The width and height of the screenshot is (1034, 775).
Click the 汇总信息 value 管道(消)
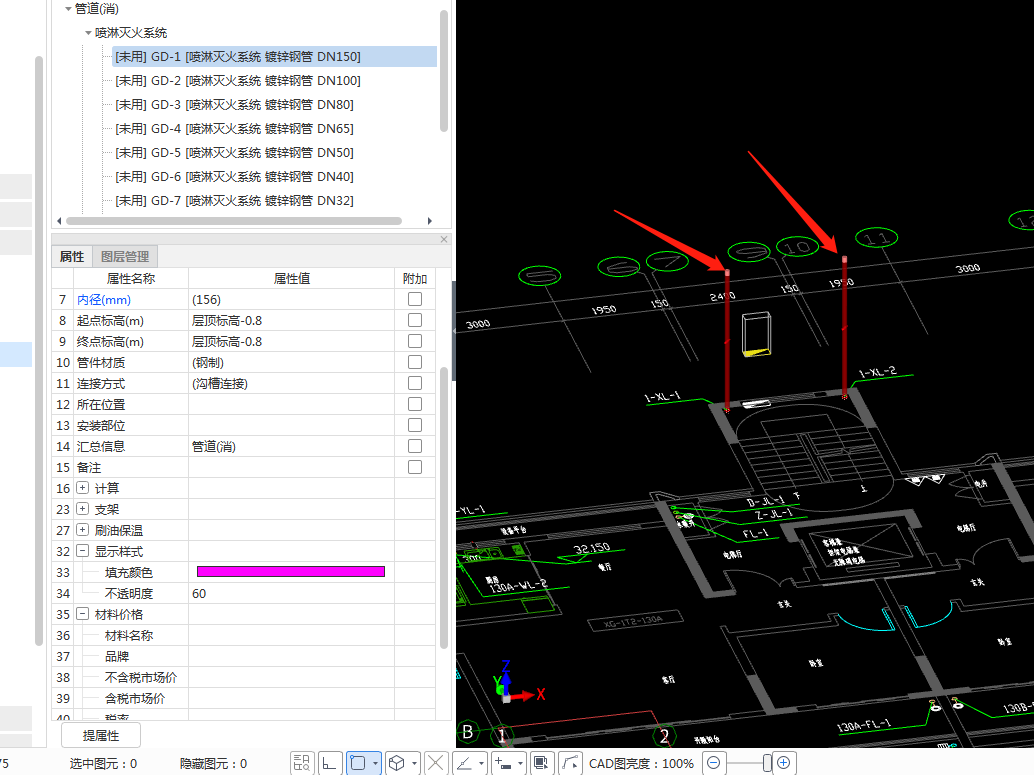pos(291,447)
